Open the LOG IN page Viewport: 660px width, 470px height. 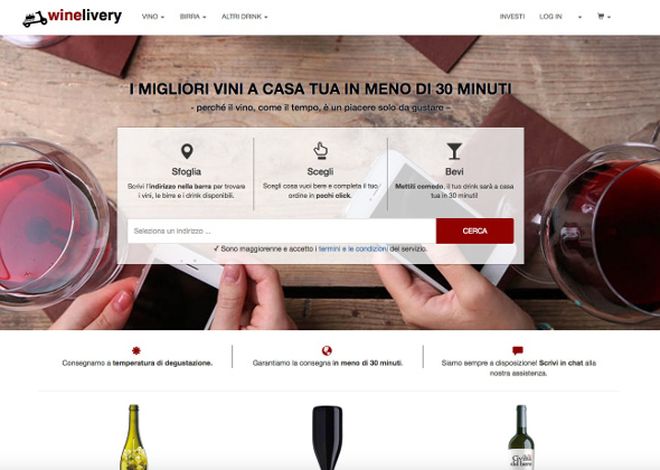tap(551, 16)
